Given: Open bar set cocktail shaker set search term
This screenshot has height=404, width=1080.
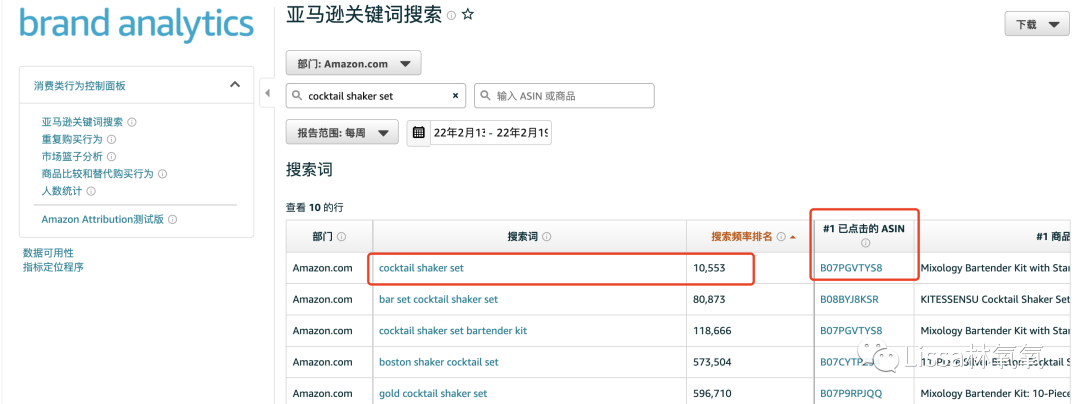Looking at the screenshot, I should pyautogui.click(x=438, y=299).
